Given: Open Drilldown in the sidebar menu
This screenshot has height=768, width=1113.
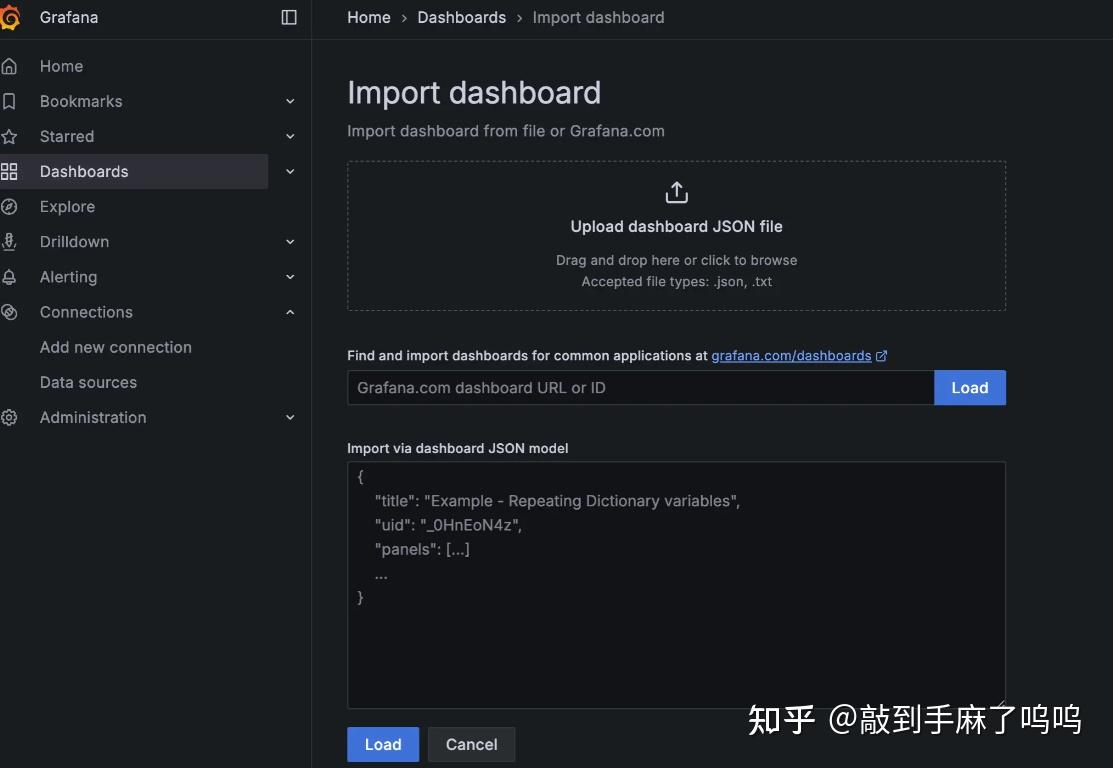Looking at the screenshot, I should (75, 242).
